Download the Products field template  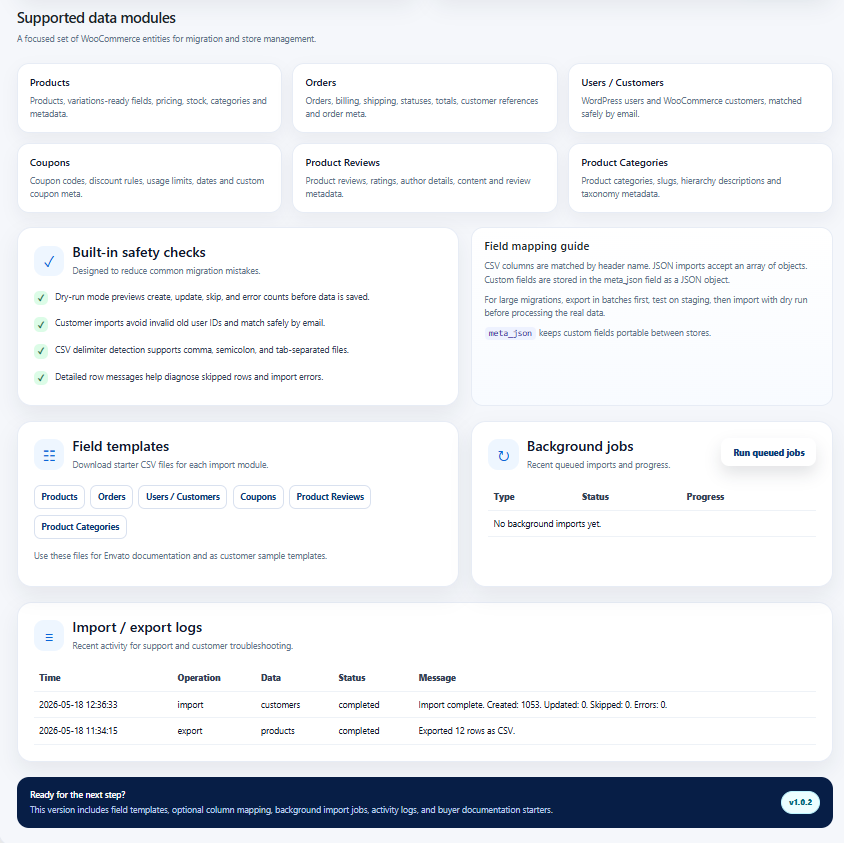pos(59,497)
